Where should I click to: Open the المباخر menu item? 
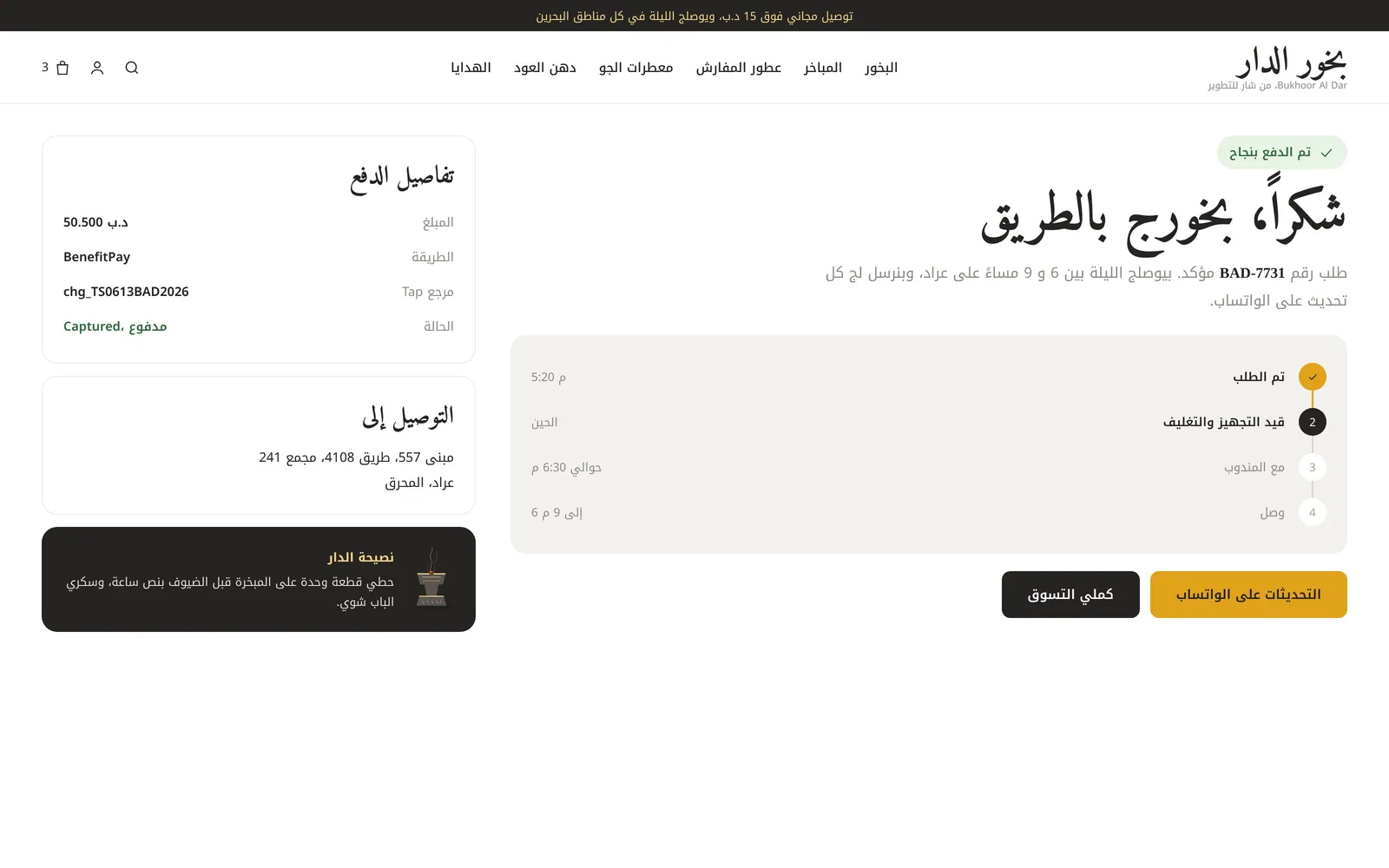click(x=823, y=68)
